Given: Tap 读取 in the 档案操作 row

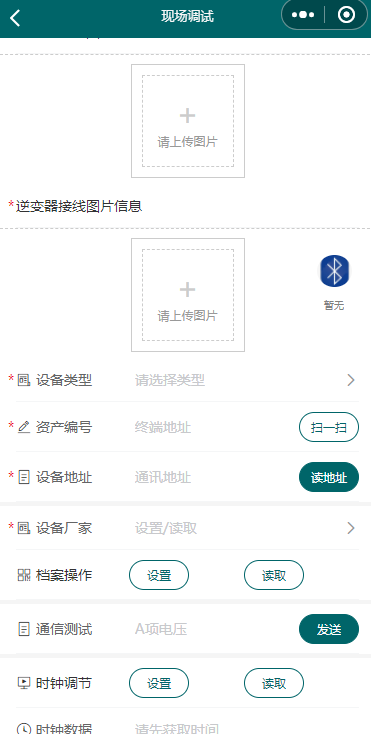Looking at the screenshot, I should 274,575.
